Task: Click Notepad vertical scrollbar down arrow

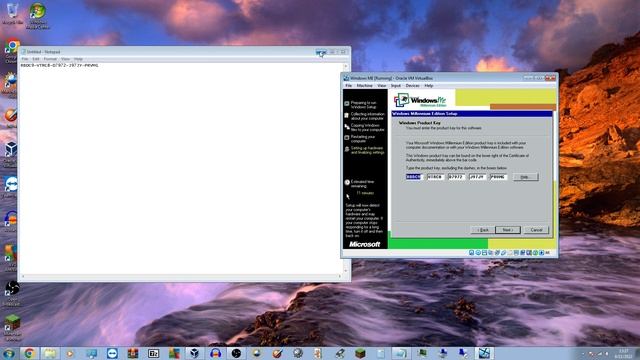Action: (x=346, y=271)
